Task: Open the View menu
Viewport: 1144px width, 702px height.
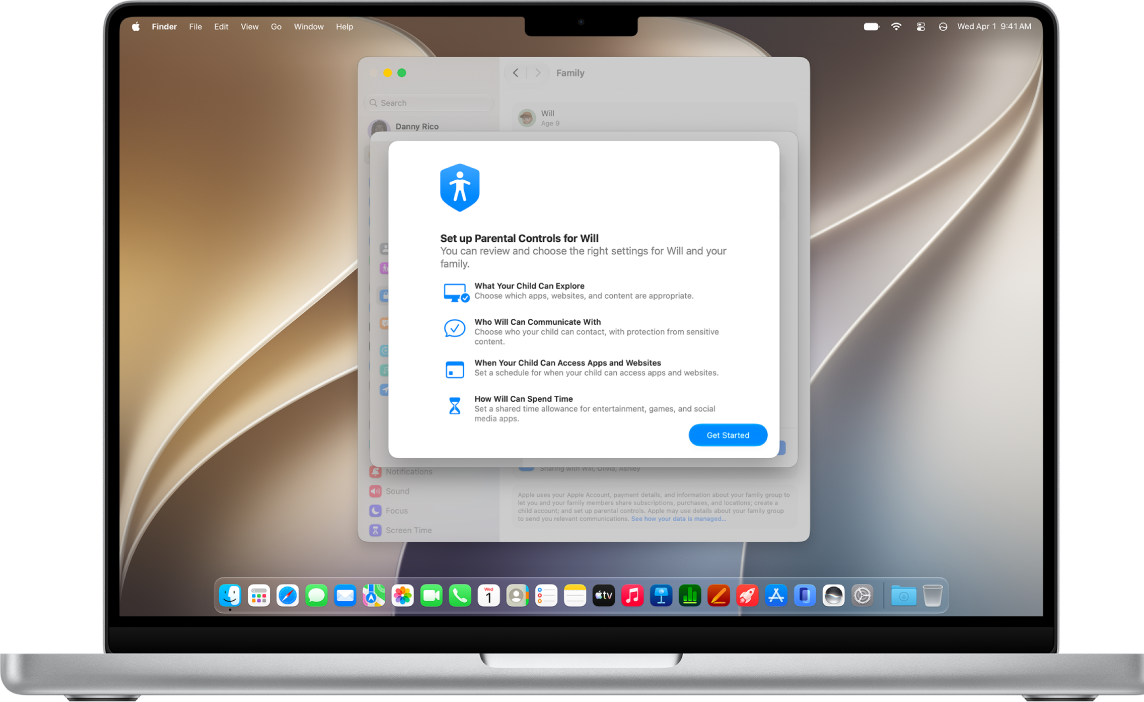Action: point(250,27)
